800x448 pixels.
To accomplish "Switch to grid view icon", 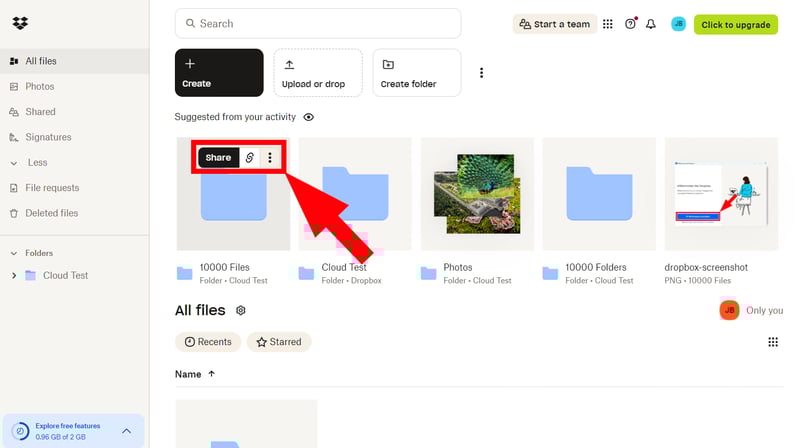I will (x=773, y=342).
